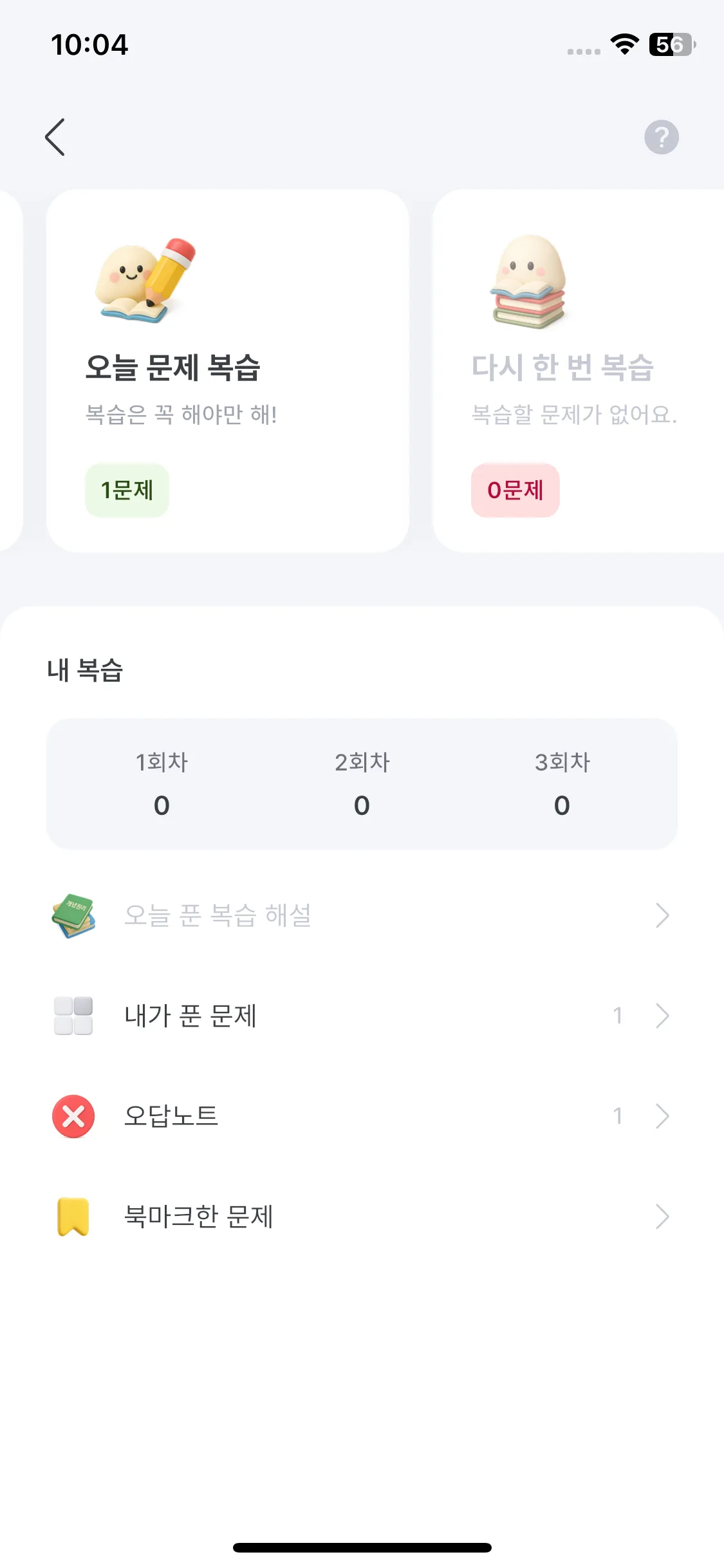Tap the back arrow icon
Viewport: 724px width, 1568px height.
click(x=55, y=137)
